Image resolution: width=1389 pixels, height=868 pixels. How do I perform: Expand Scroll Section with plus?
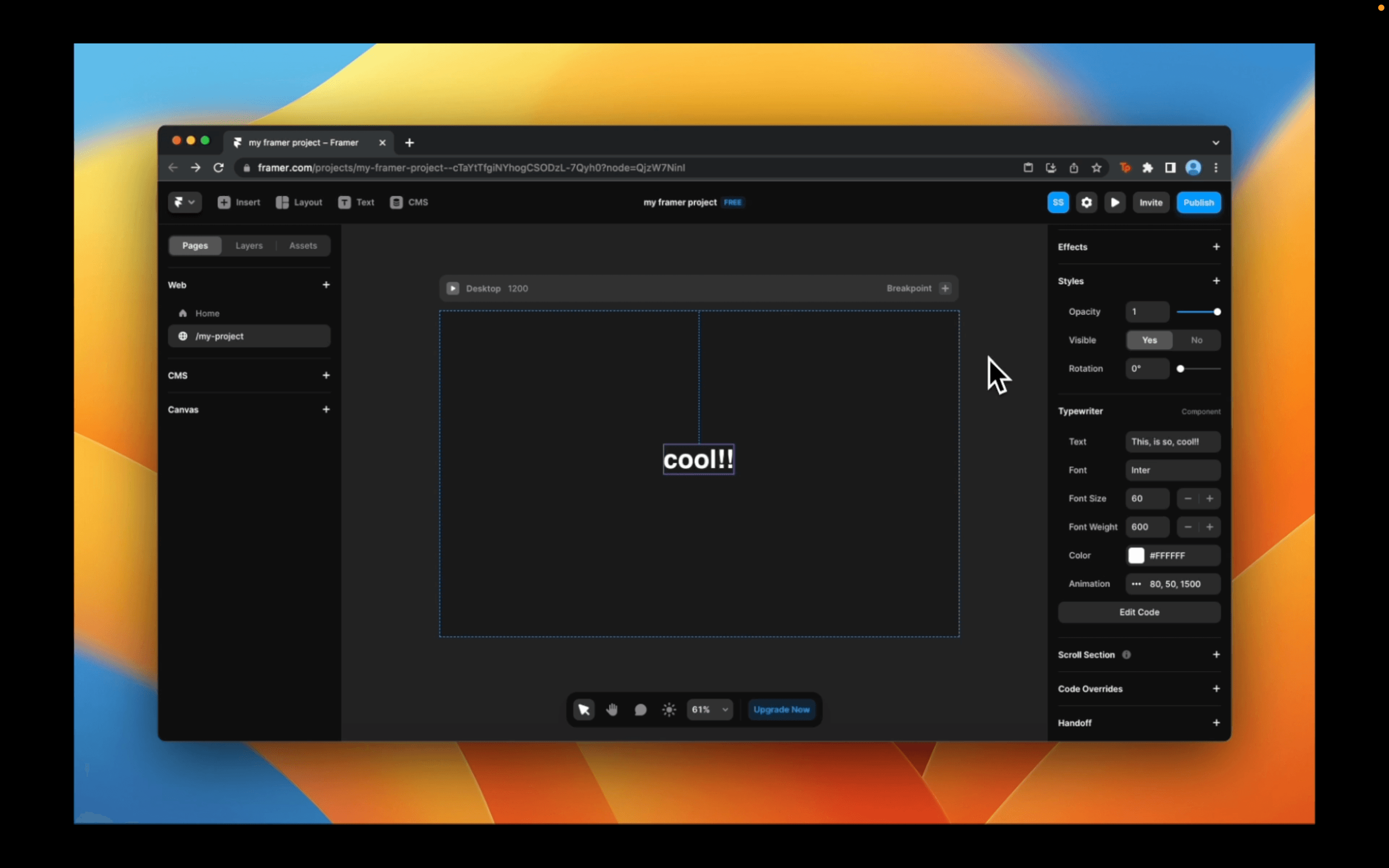[1216, 654]
